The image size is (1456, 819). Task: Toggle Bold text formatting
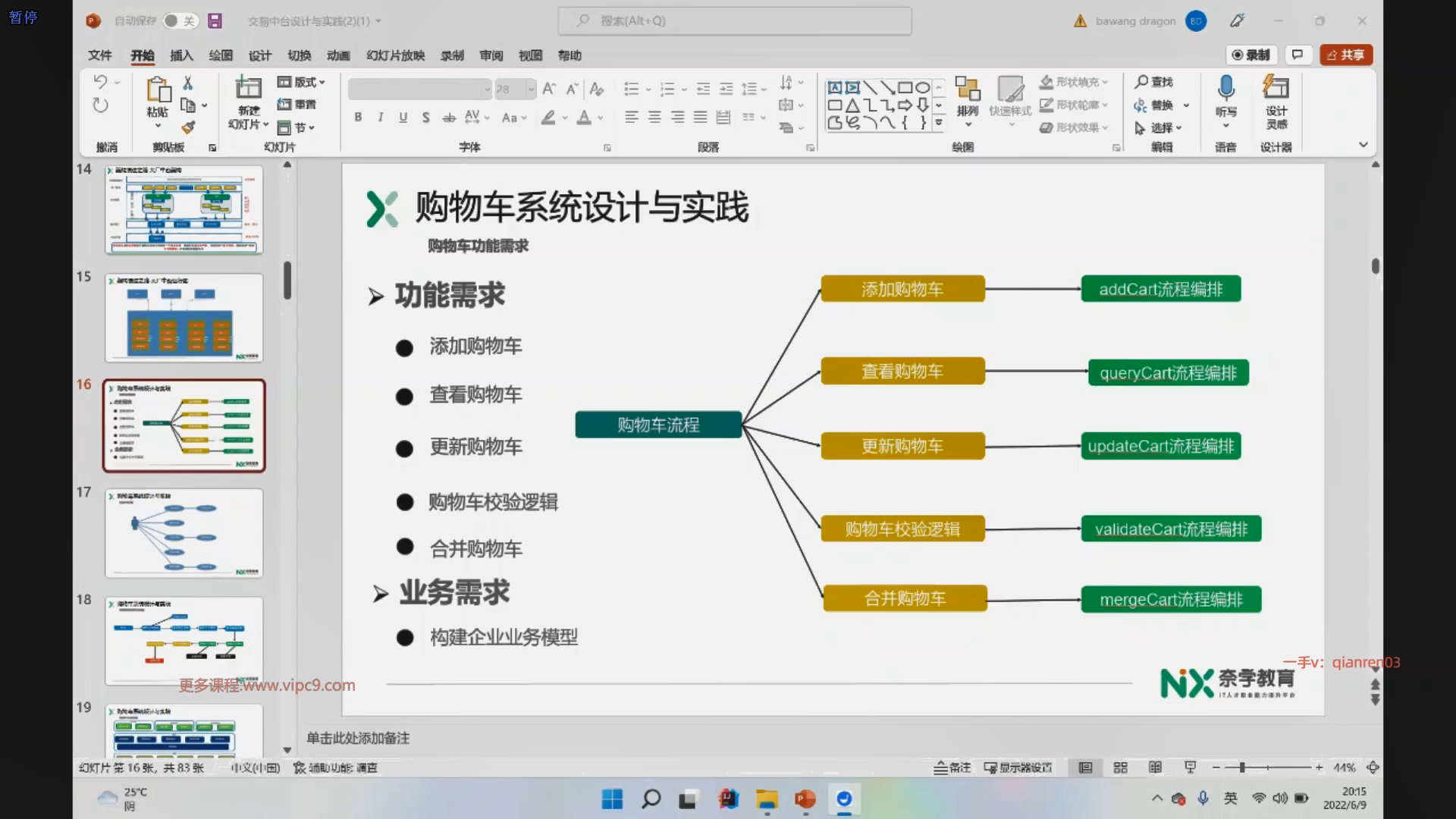(358, 117)
